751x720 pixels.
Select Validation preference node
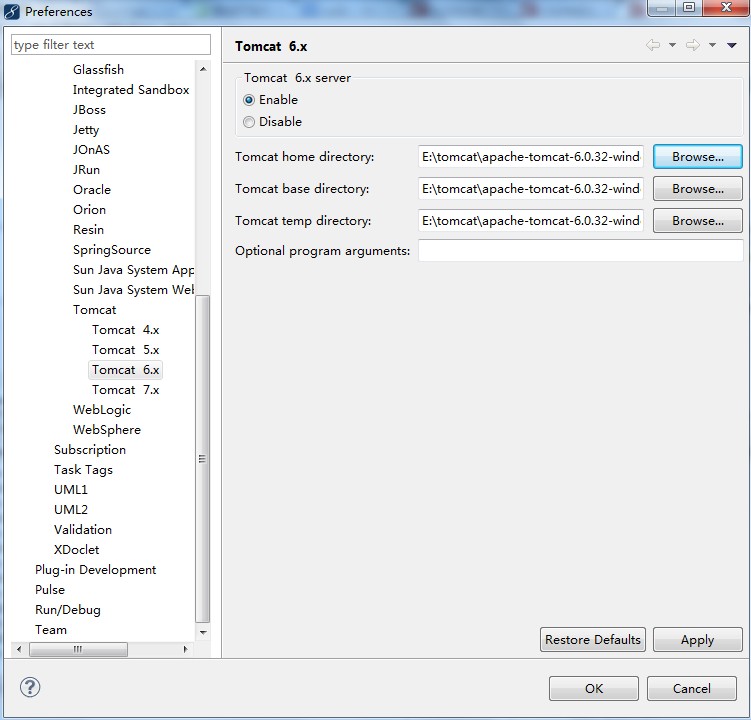point(83,530)
